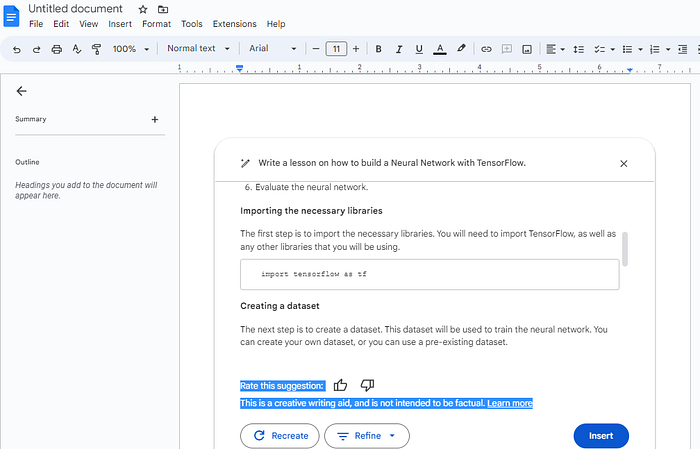The width and height of the screenshot is (700, 449).
Task: Apply a numbered list
Action: (654, 49)
